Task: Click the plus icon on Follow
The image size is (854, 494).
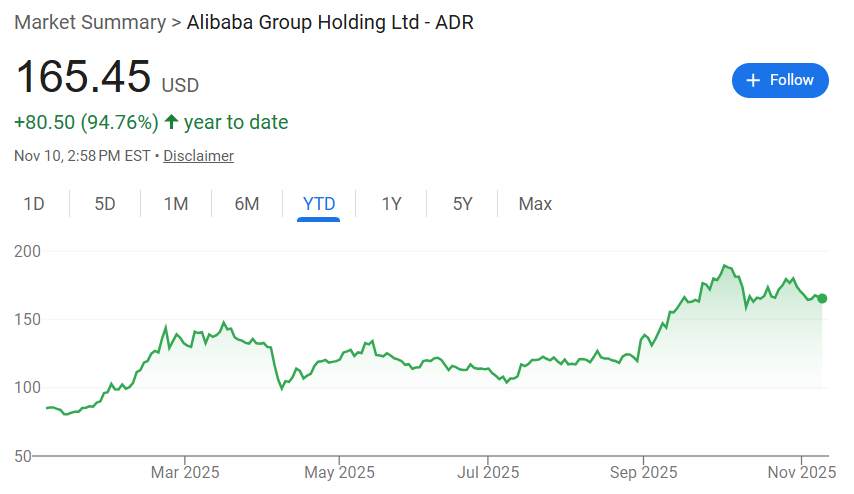Action: pos(754,80)
